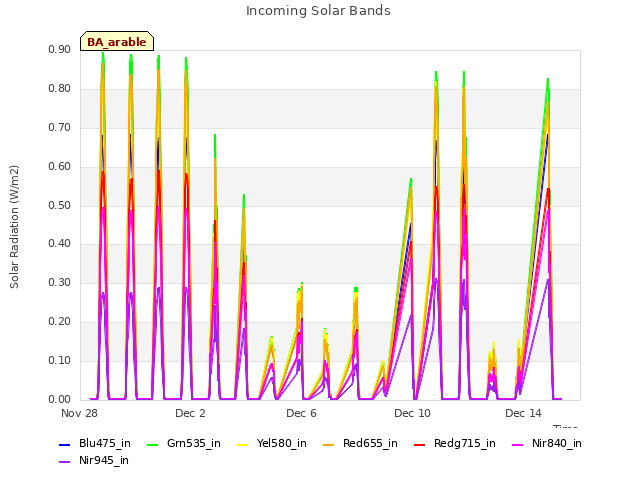Viewport: 640px width, 480px height.
Task: Click the Yel580_in legend color swatch
Action: click(x=242, y=444)
